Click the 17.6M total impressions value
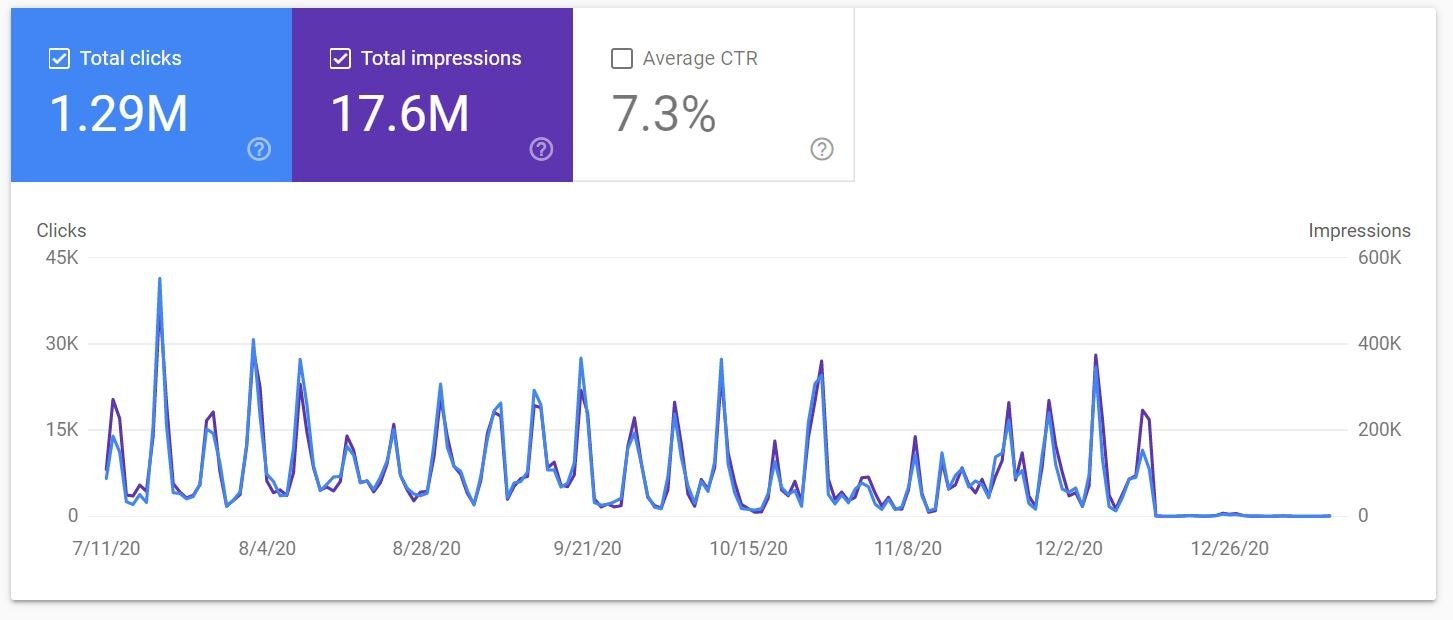1453x620 pixels. click(x=399, y=113)
